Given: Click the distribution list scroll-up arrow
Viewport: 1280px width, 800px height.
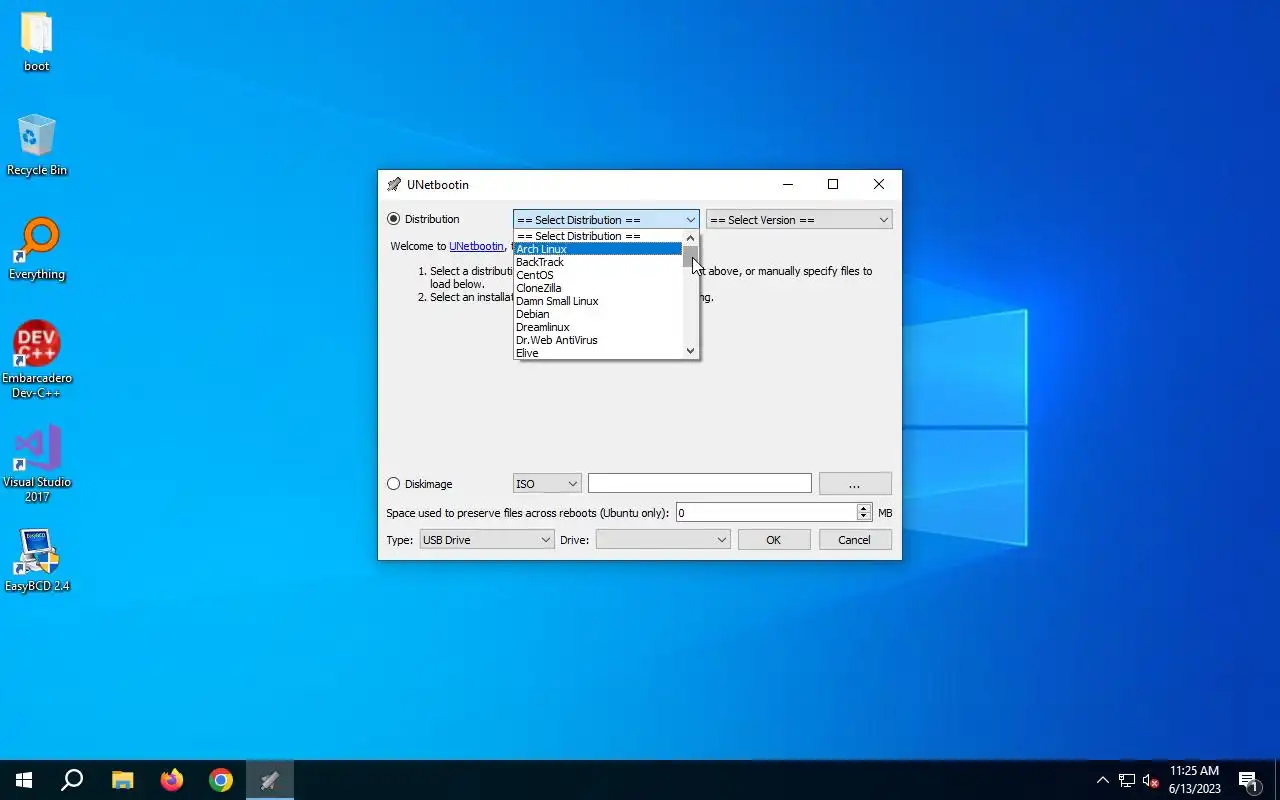Looking at the screenshot, I should pos(690,238).
